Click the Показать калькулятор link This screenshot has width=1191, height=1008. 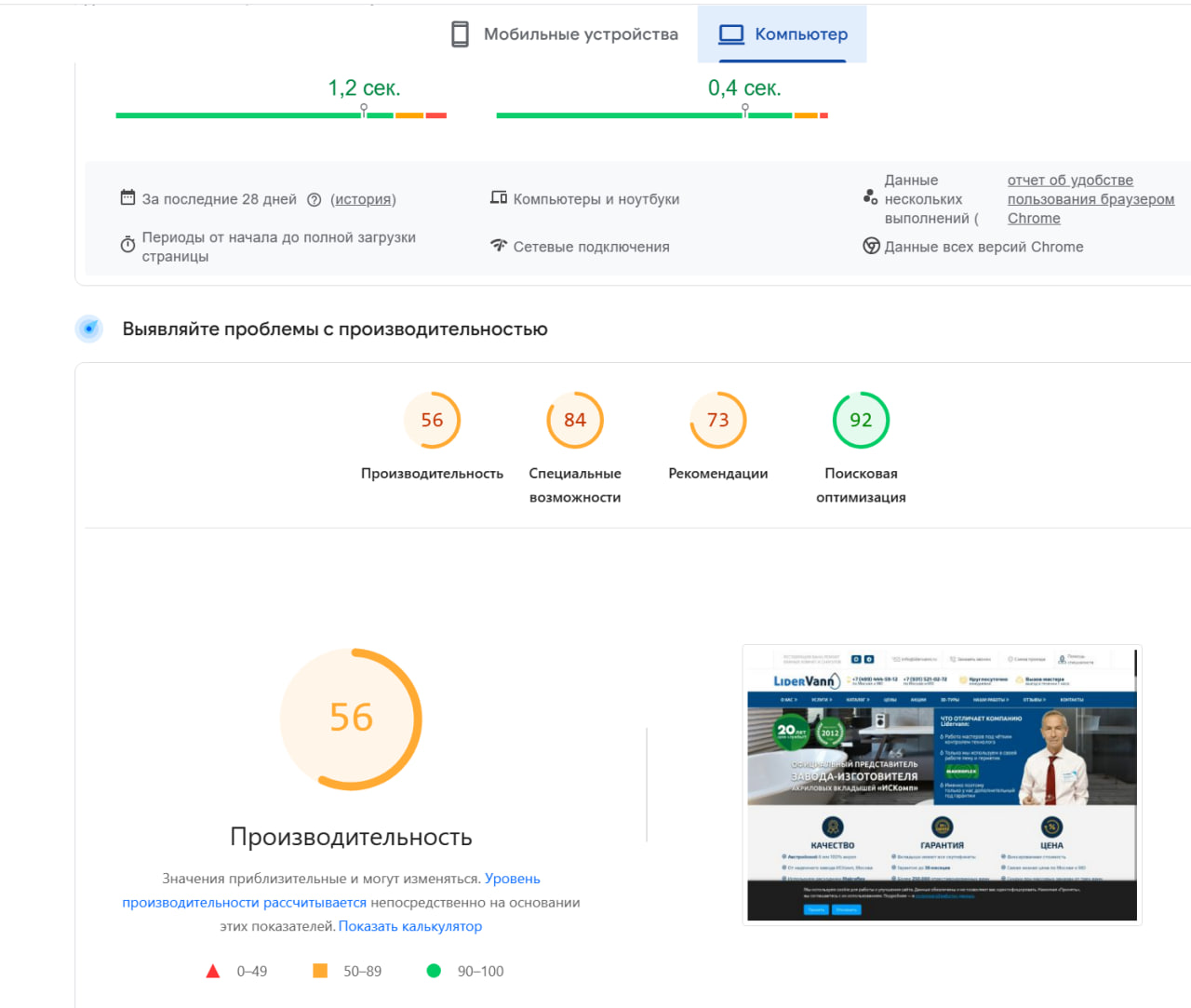(x=410, y=926)
